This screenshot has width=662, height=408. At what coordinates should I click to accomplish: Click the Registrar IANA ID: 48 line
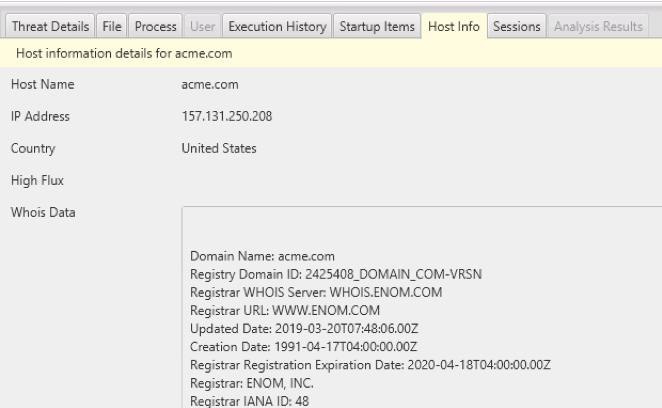(249, 401)
